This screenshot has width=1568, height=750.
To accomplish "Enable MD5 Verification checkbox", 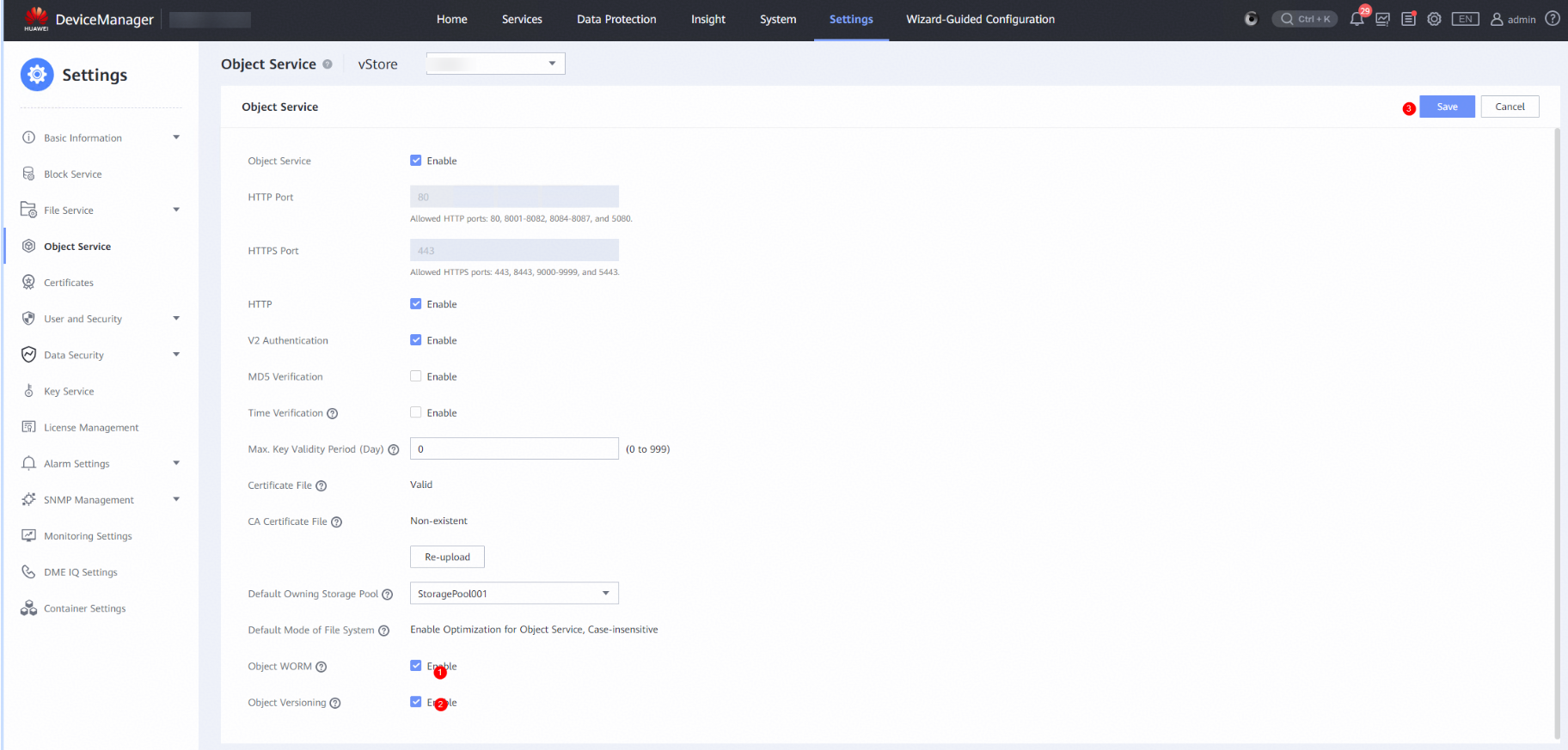I will 416,376.
